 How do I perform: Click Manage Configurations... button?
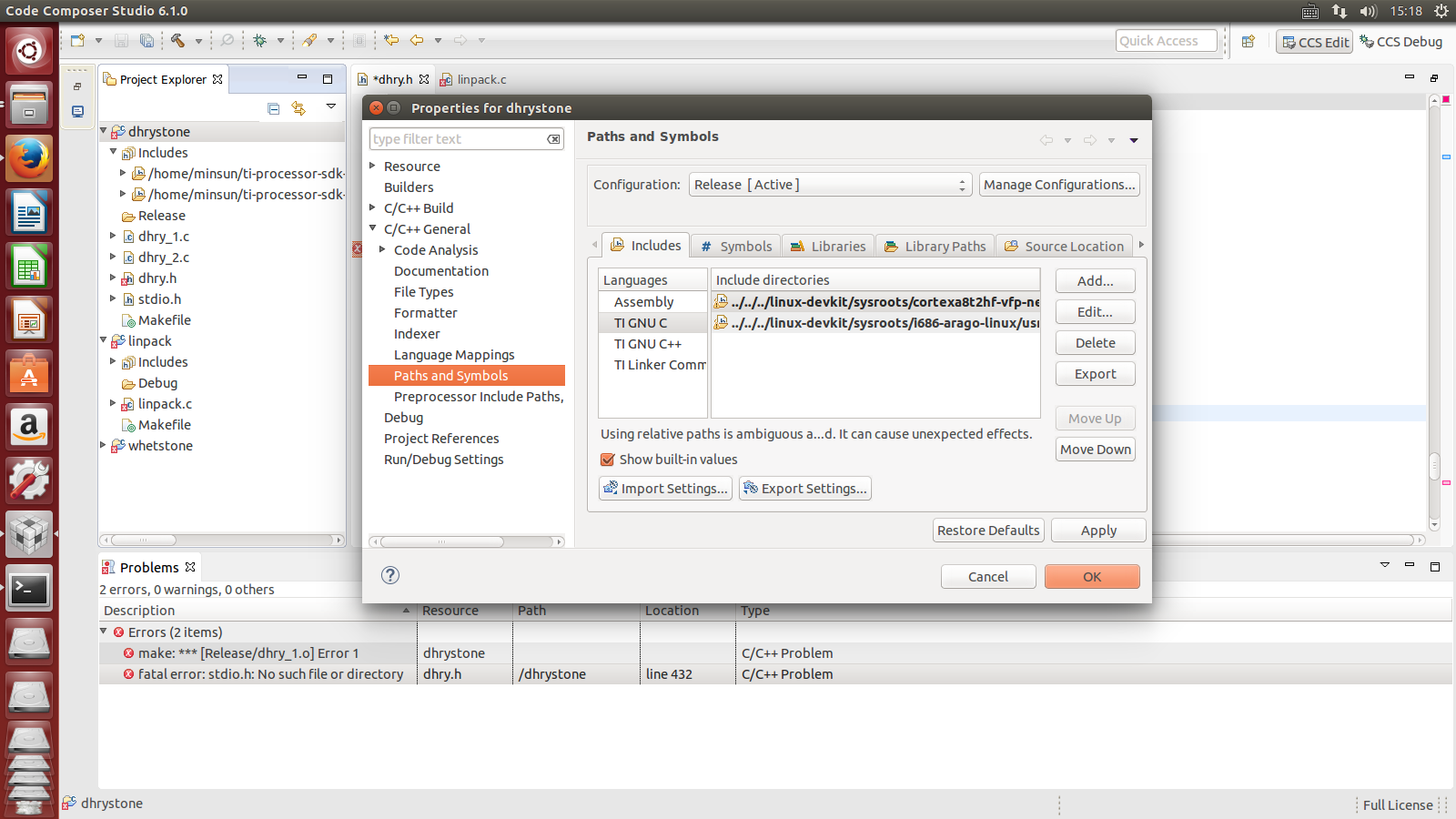point(1059,185)
